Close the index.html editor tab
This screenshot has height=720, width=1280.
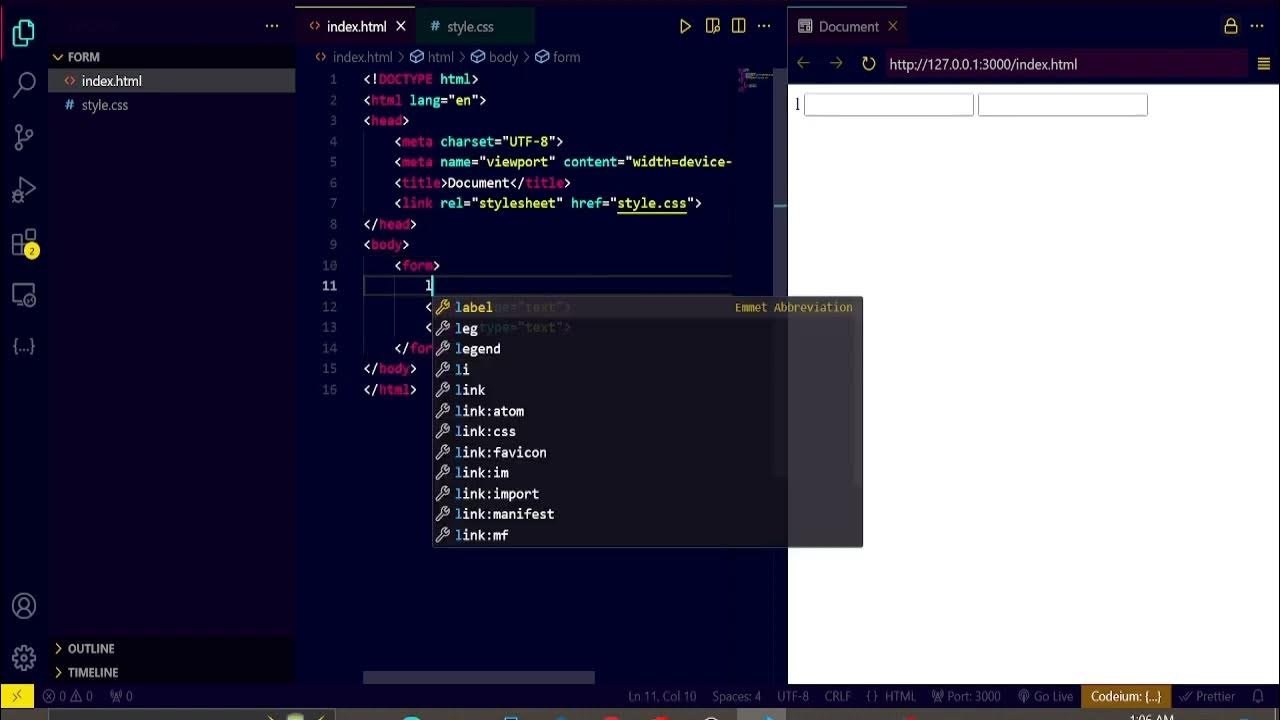pyautogui.click(x=401, y=27)
